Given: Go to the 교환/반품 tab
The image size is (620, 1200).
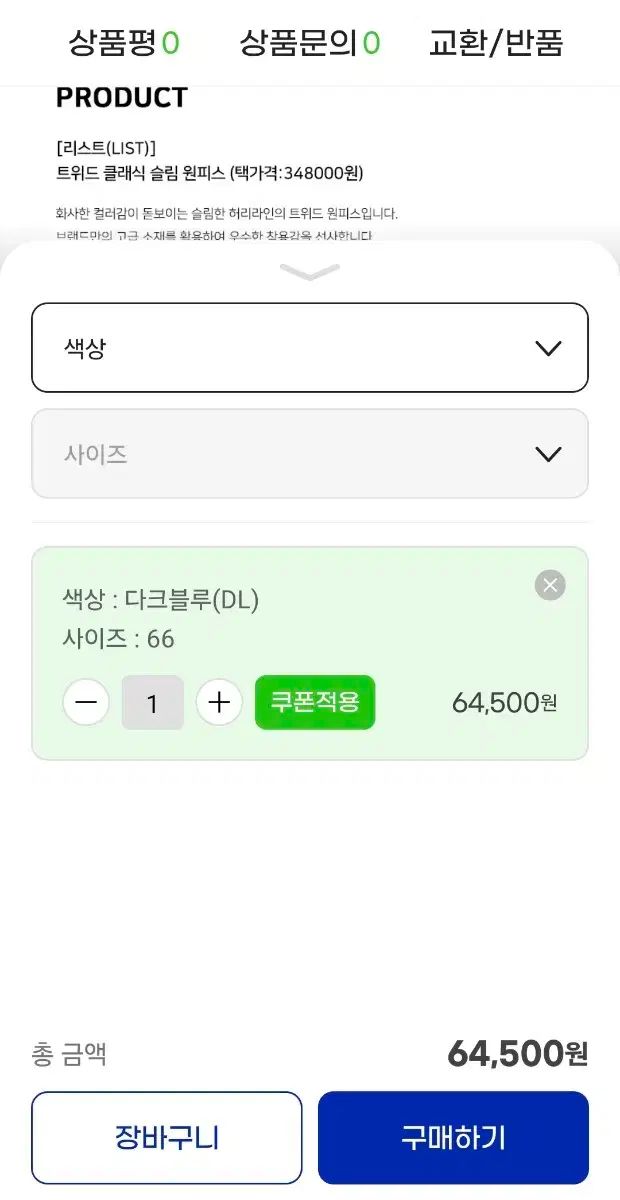Looking at the screenshot, I should (496, 43).
